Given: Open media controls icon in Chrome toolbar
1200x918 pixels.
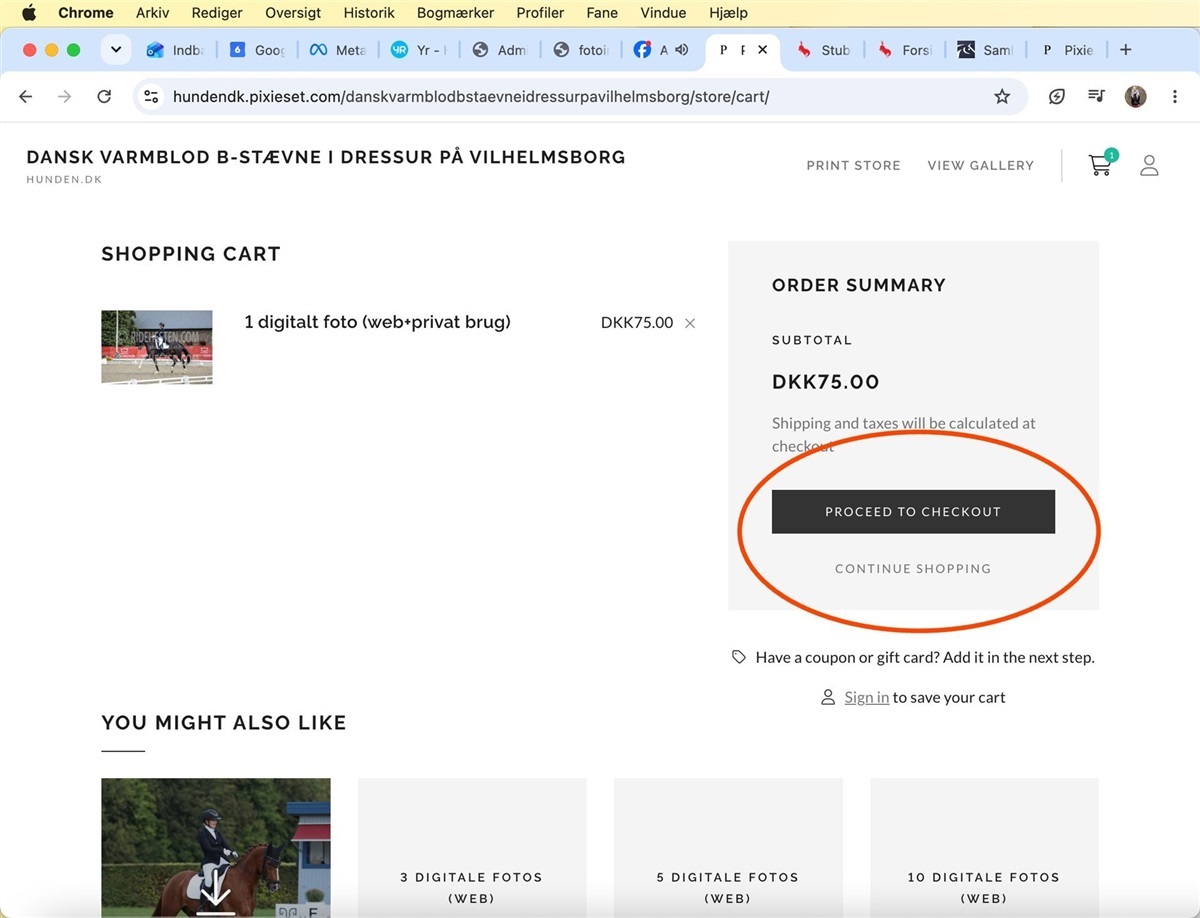Looking at the screenshot, I should point(1097,97).
